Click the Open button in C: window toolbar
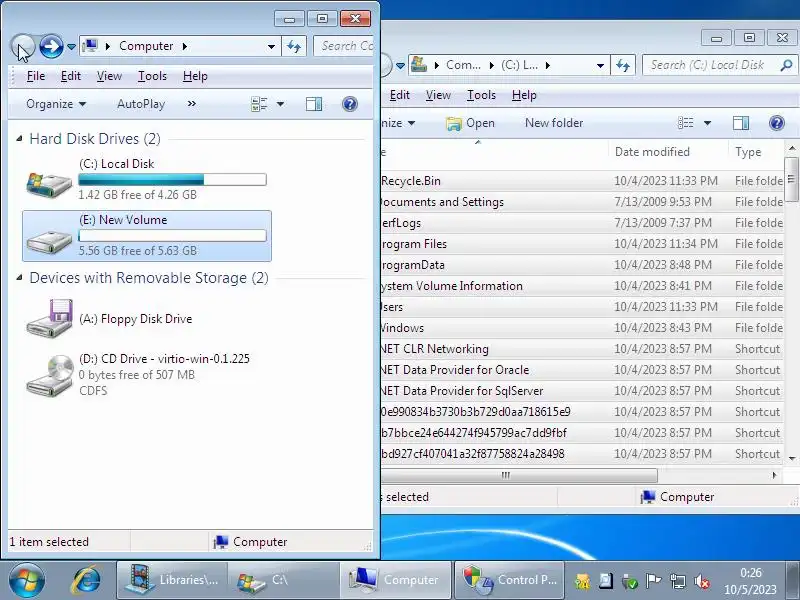 470,123
